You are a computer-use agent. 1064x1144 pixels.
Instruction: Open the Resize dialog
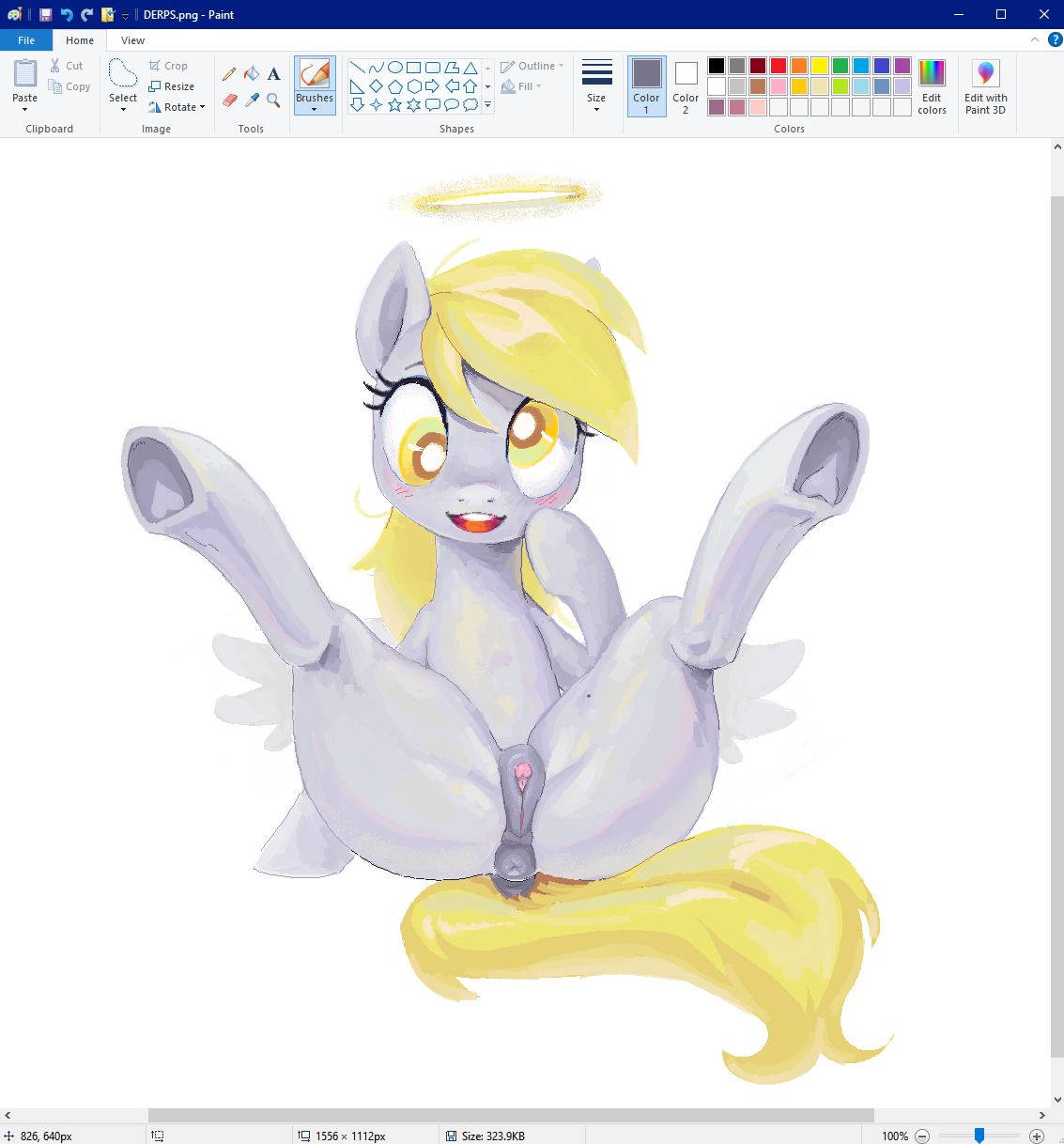171,86
